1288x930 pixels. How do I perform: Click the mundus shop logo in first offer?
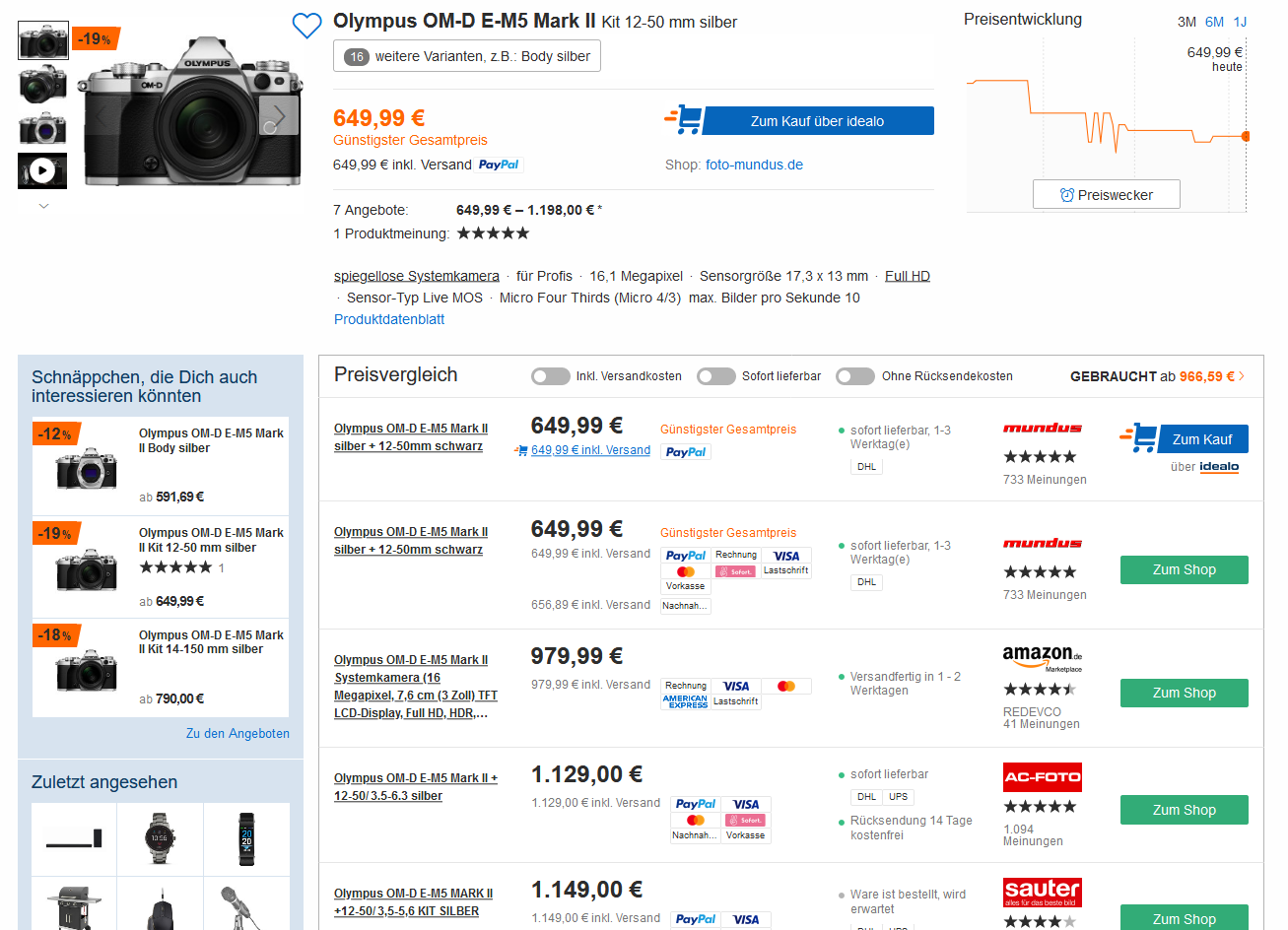1042,429
